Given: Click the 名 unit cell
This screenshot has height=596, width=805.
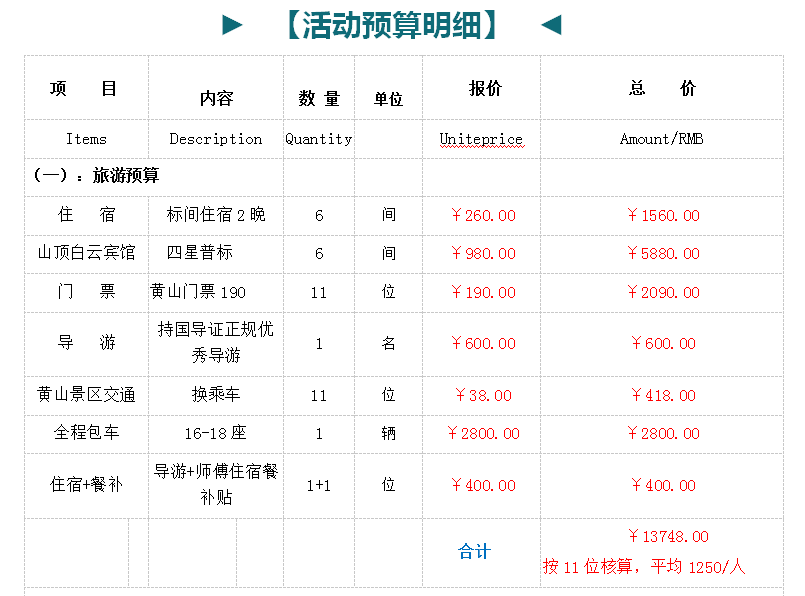Looking at the screenshot, I should 388,343.
